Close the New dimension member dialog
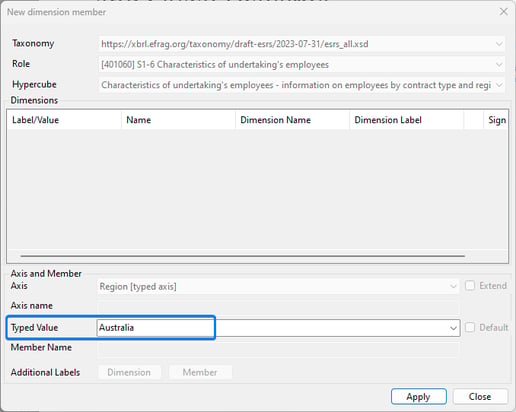Screen dimensions: 516x412 point(503,12)
